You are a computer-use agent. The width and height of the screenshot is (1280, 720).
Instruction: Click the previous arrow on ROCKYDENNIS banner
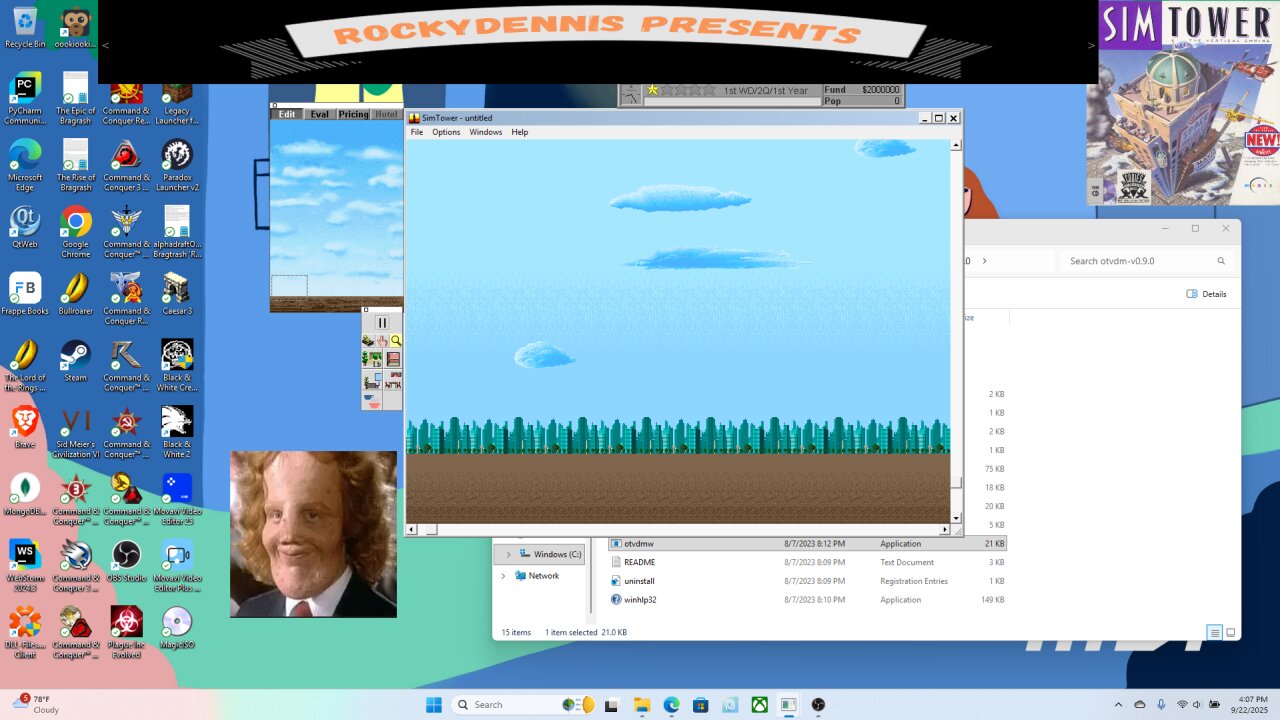pyautogui.click(x=106, y=45)
